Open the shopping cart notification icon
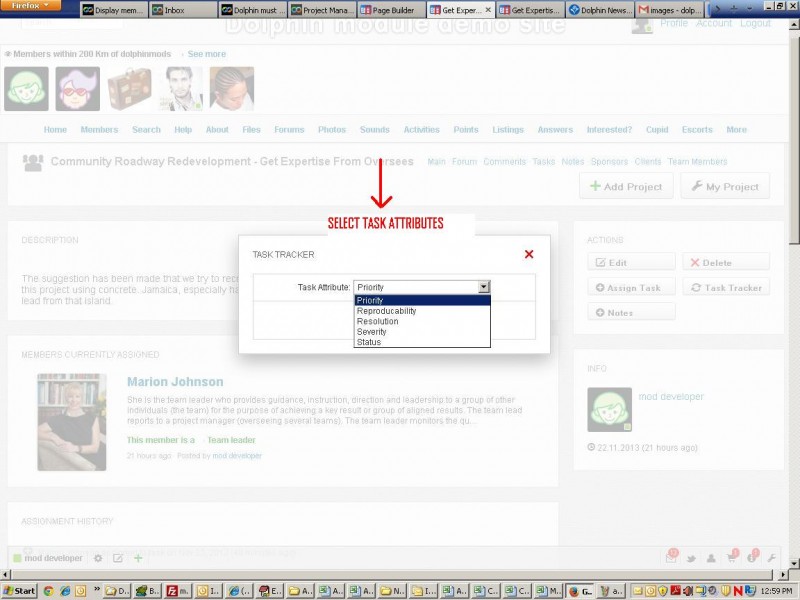 coord(732,557)
